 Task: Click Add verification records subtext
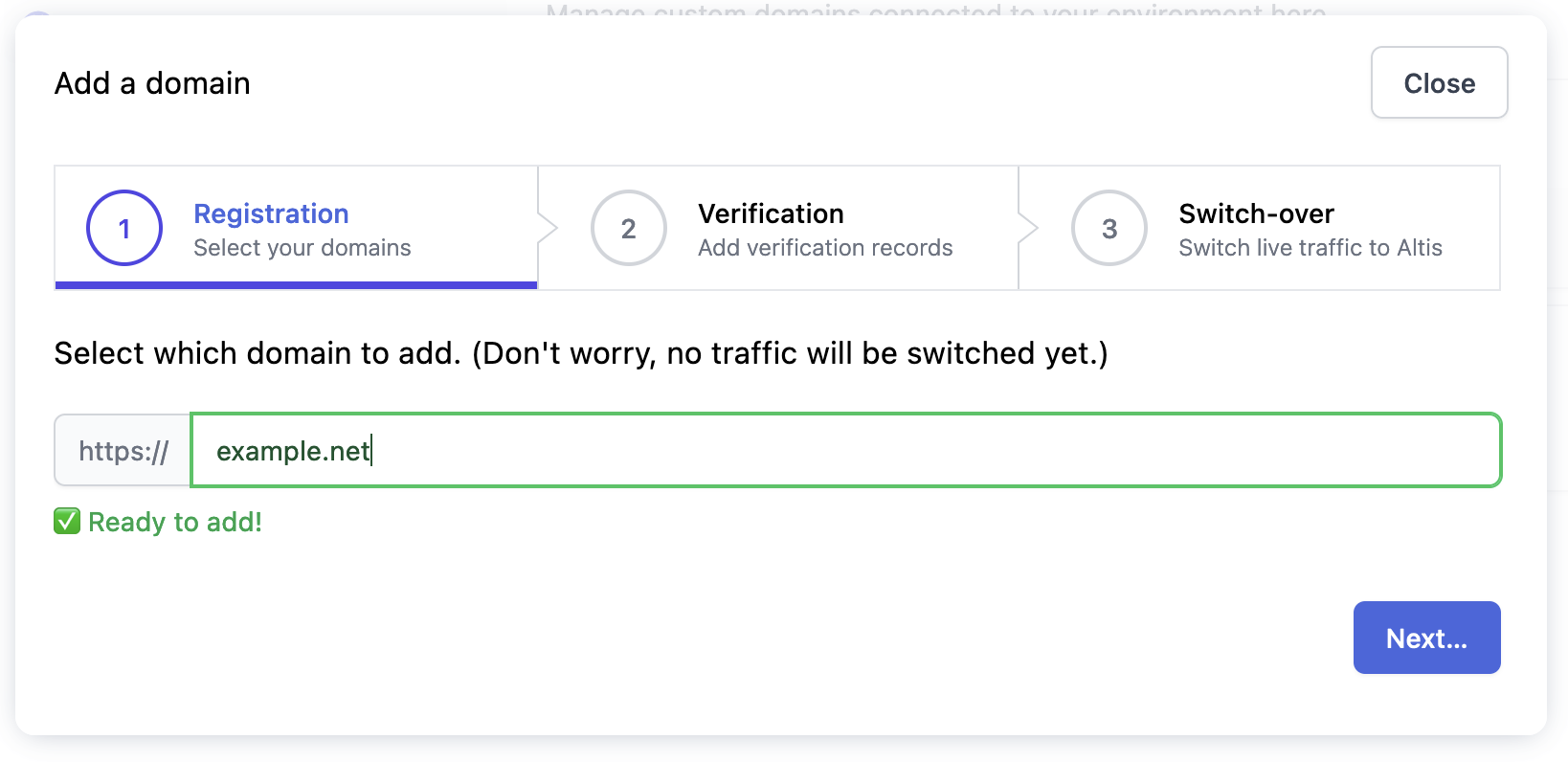pos(825,247)
